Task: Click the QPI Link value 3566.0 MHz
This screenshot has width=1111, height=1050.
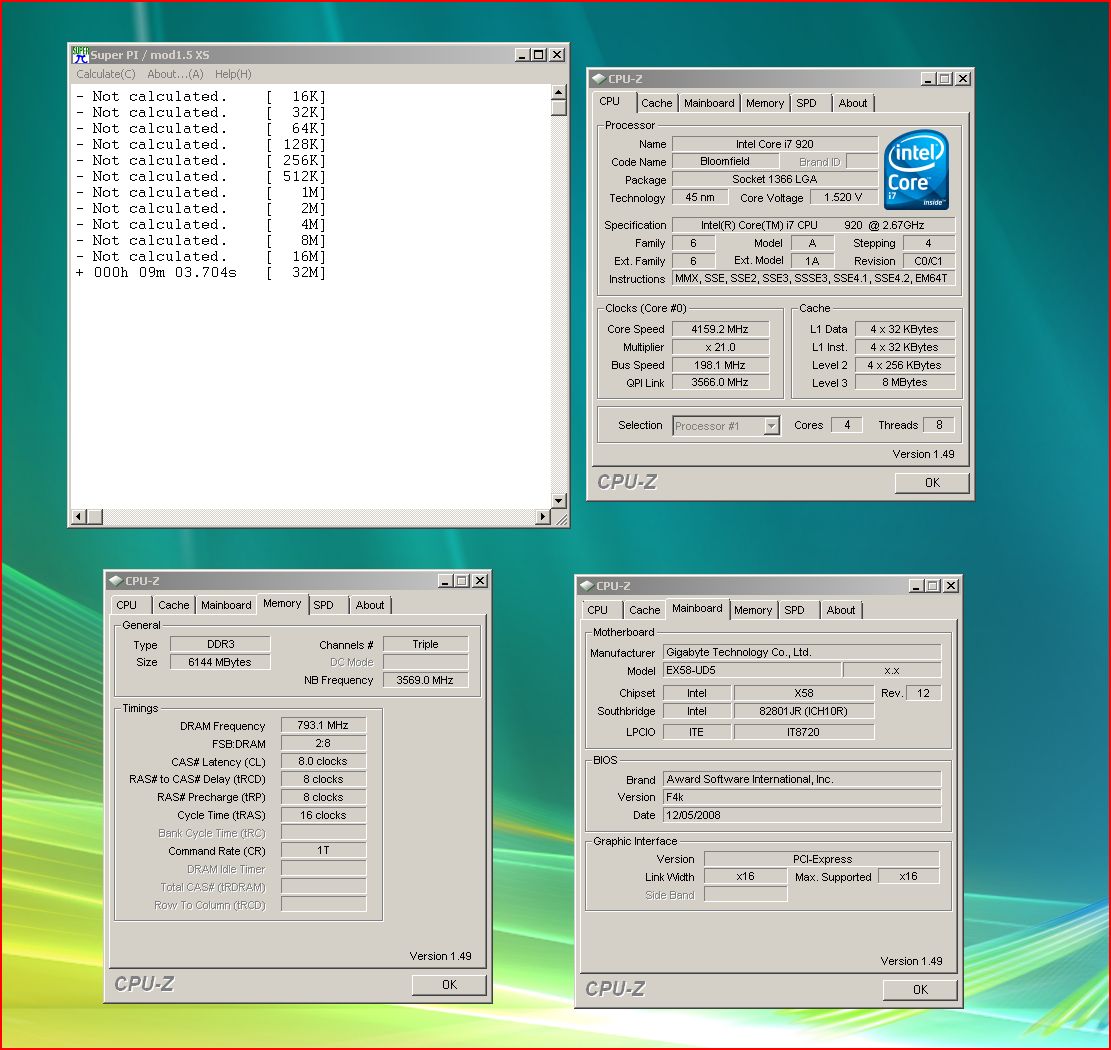Action: (x=720, y=383)
